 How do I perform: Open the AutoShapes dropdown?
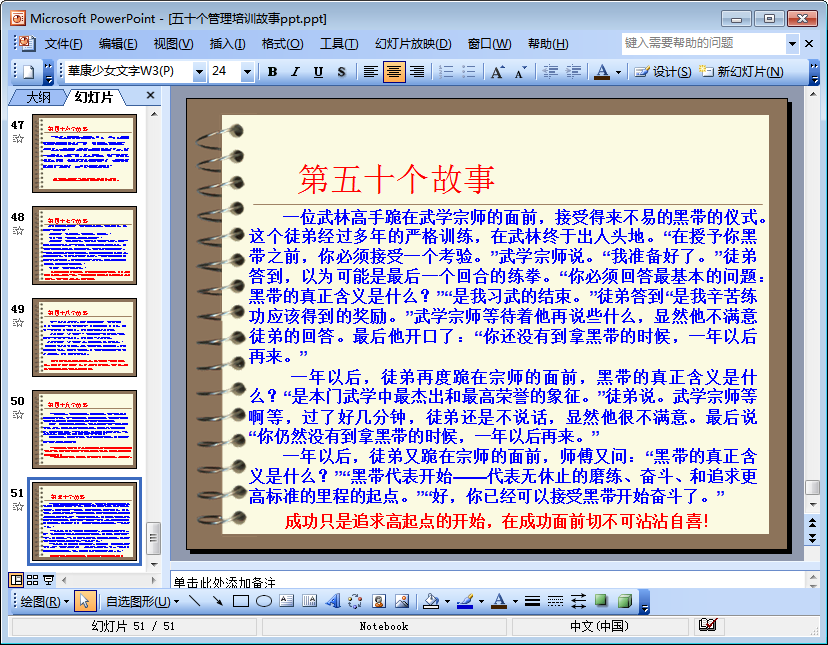[x=142, y=601]
